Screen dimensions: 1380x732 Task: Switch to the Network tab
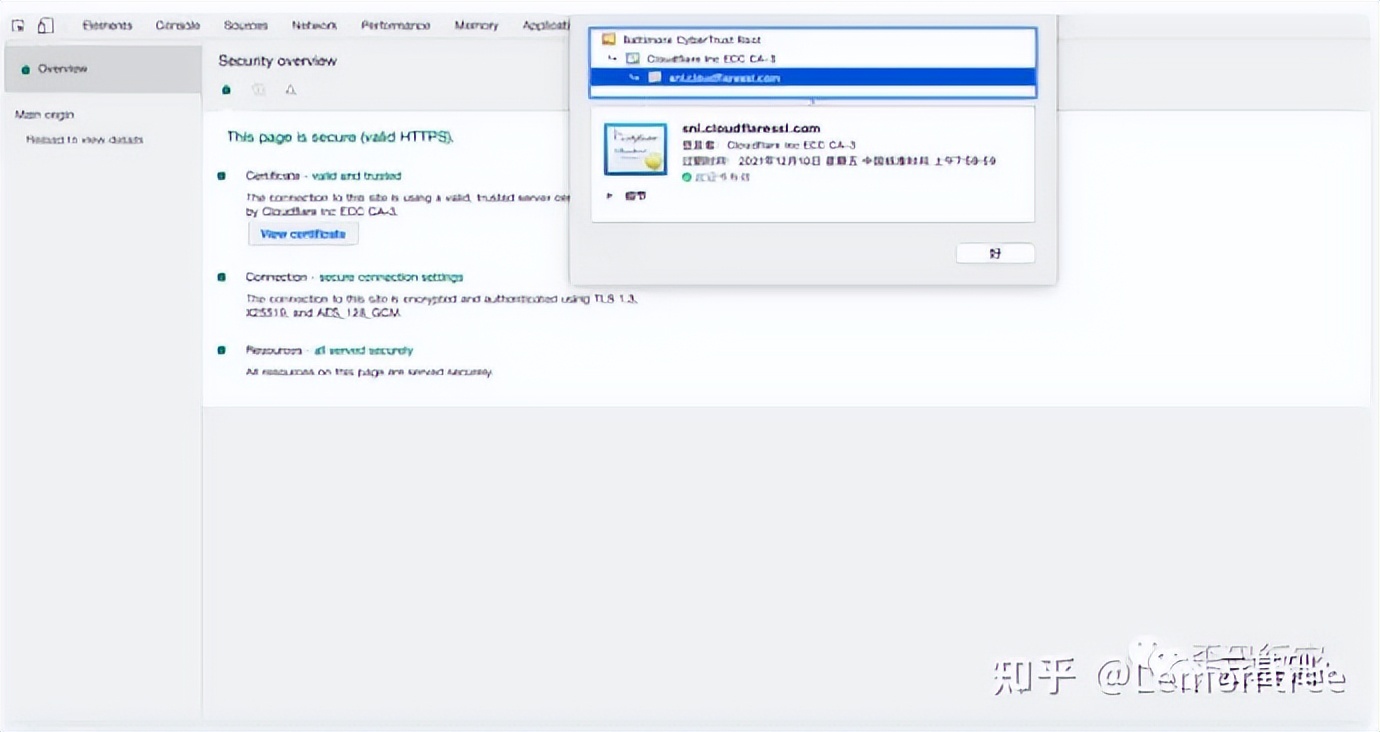[314, 25]
